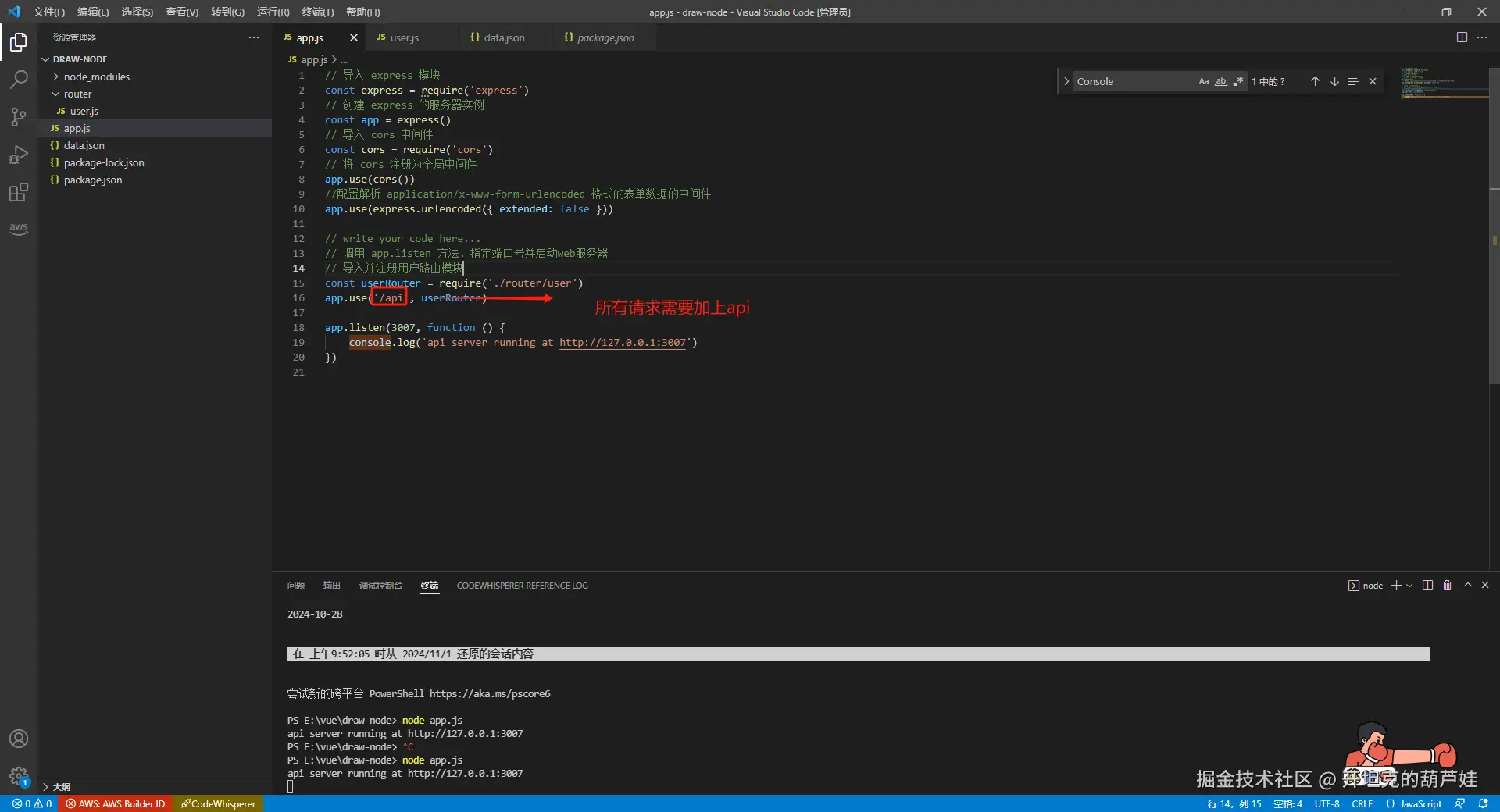Open the Extensions view
This screenshot has height=812, width=1500.
pyautogui.click(x=19, y=192)
